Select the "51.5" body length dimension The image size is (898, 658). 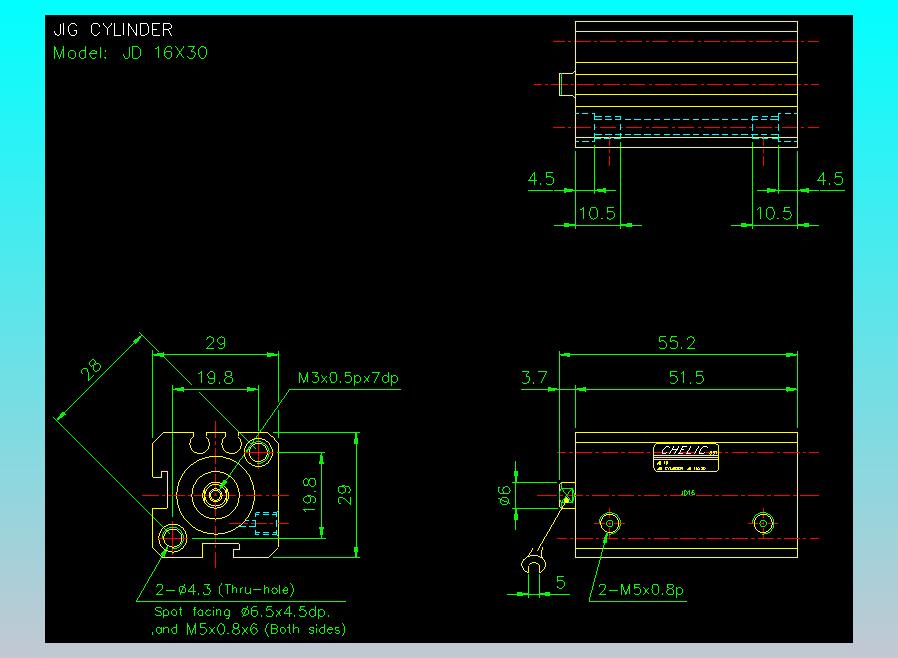pos(686,377)
